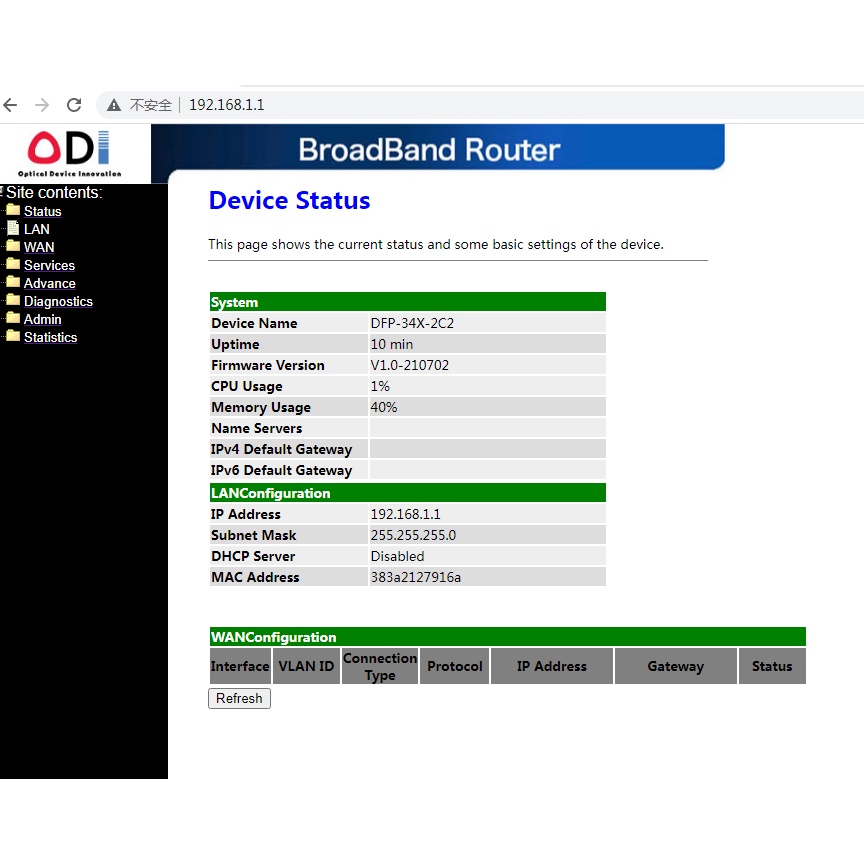
Task: Click the folder icon beside Advance
Action: pos(13,282)
